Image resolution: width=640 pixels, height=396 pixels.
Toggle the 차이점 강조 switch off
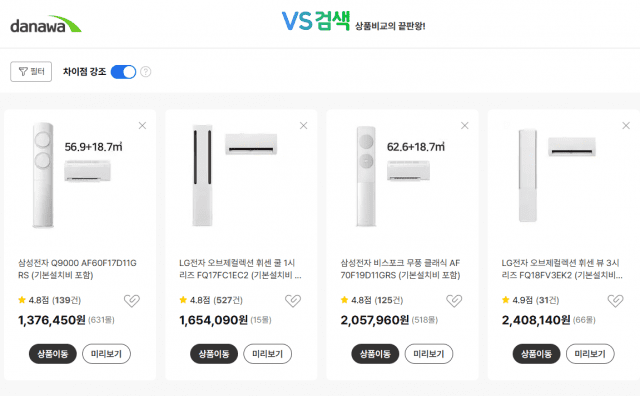tap(123, 72)
